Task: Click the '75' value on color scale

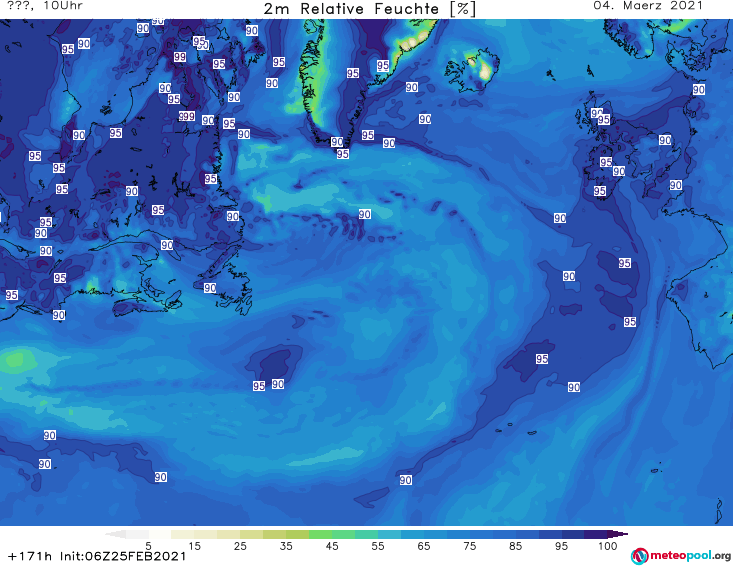Action: [x=470, y=546]
